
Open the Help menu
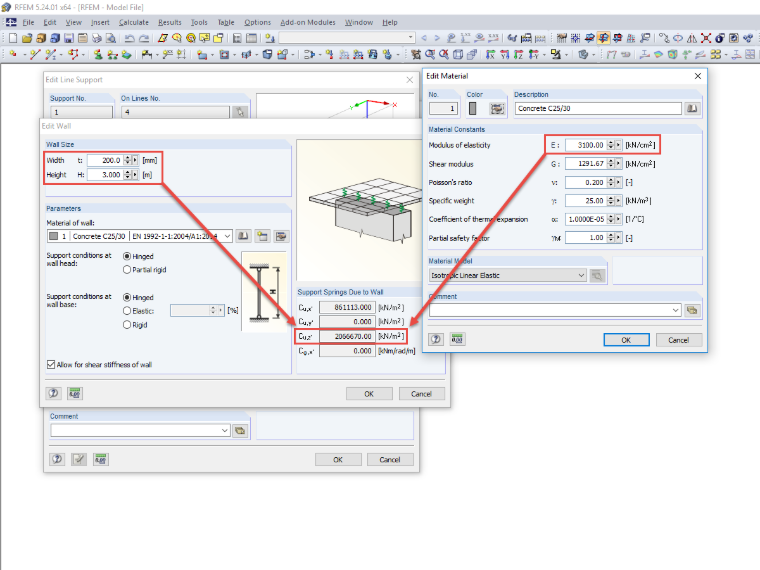(x=390, y=22)
